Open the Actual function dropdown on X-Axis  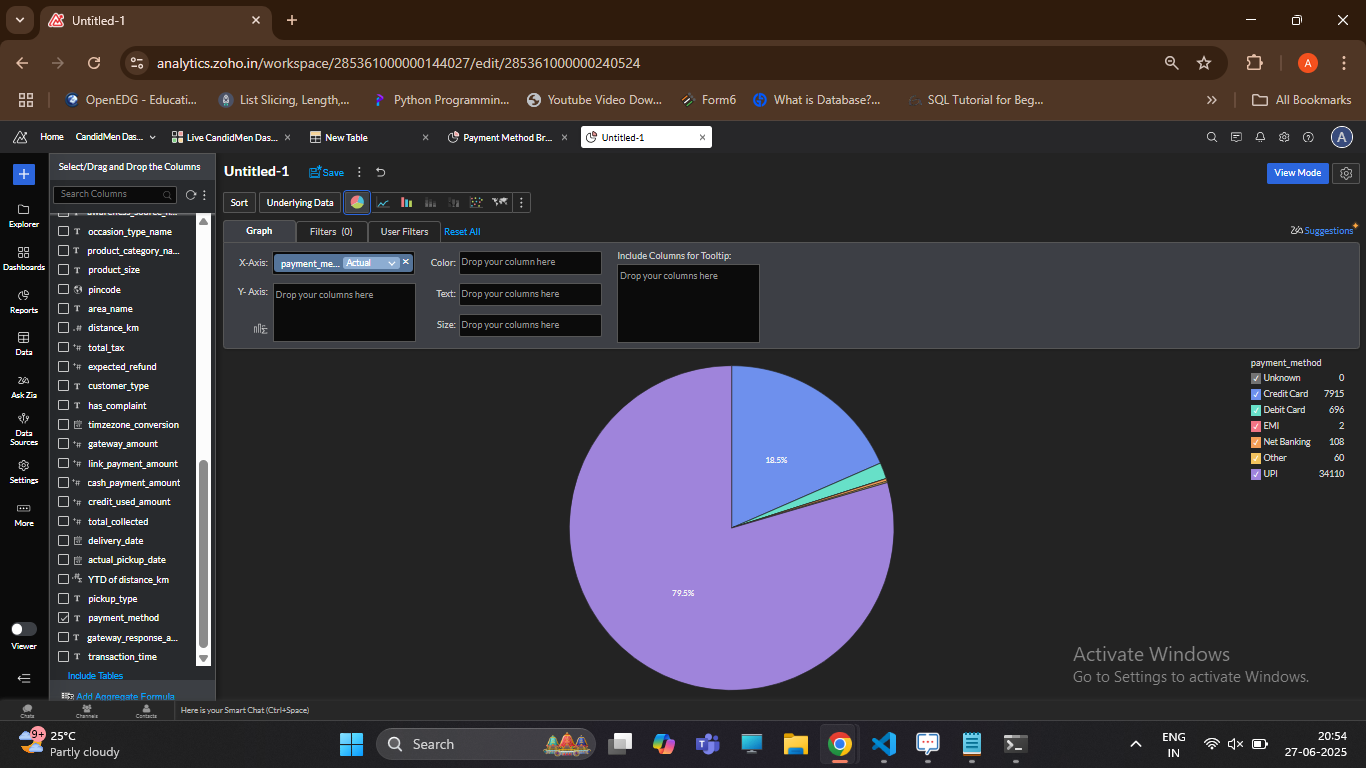(x=371, y=263)
